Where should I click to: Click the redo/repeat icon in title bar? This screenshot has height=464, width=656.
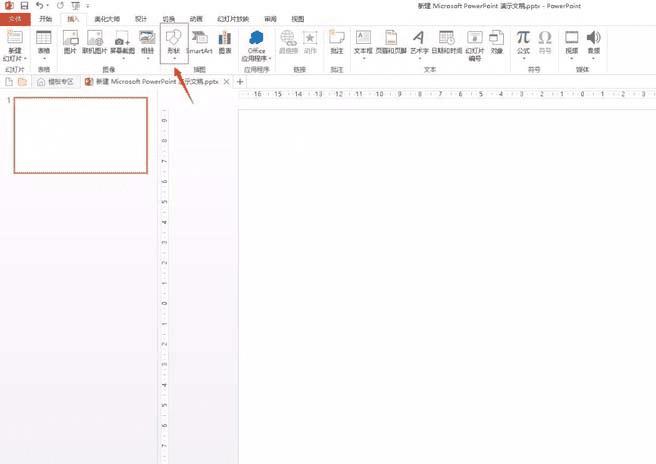60,5
